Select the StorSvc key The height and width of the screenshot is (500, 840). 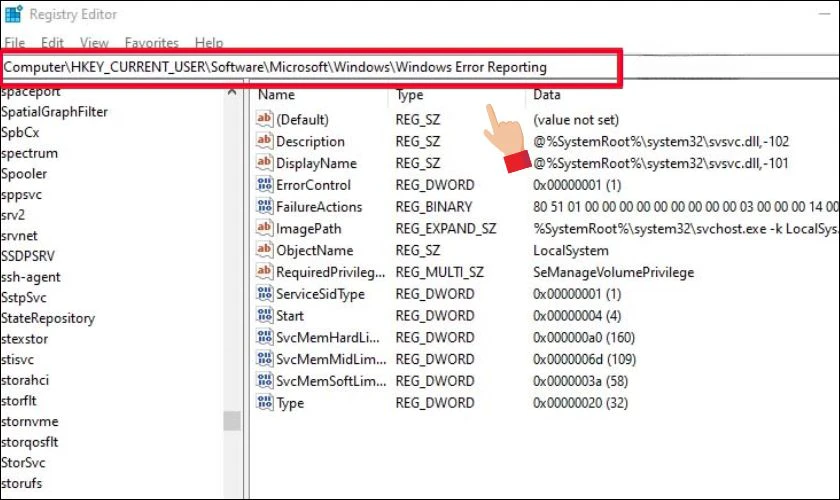[x=23, y=463]
